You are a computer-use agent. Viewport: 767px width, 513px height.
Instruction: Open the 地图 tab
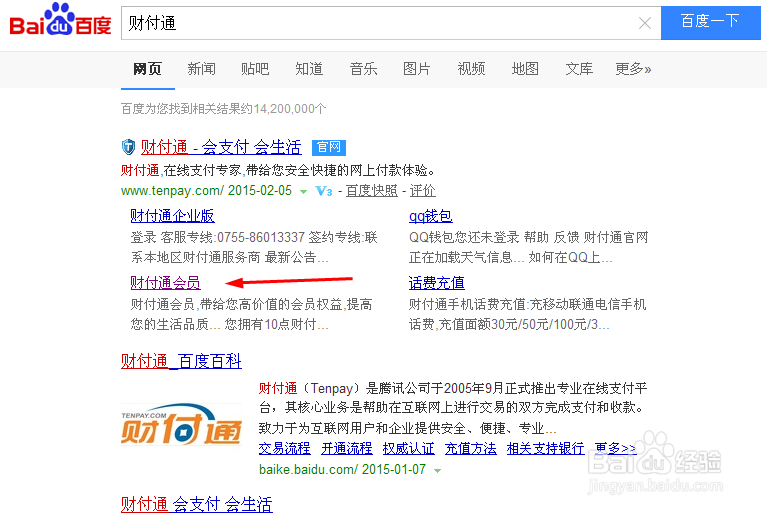pyautogui.click(x=525, y=69)
